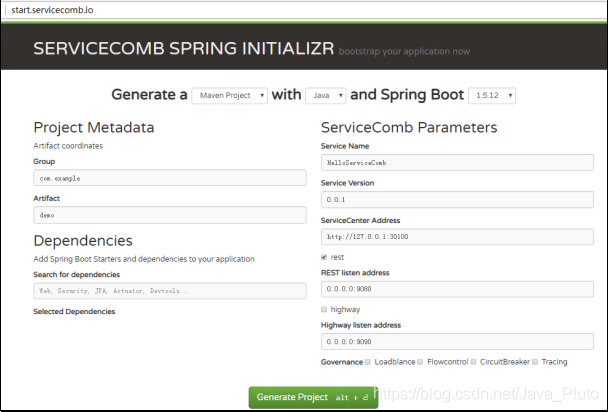
Task: Click the Project Metadata heading
Action: pyautogui.click(x=94, y=127)
